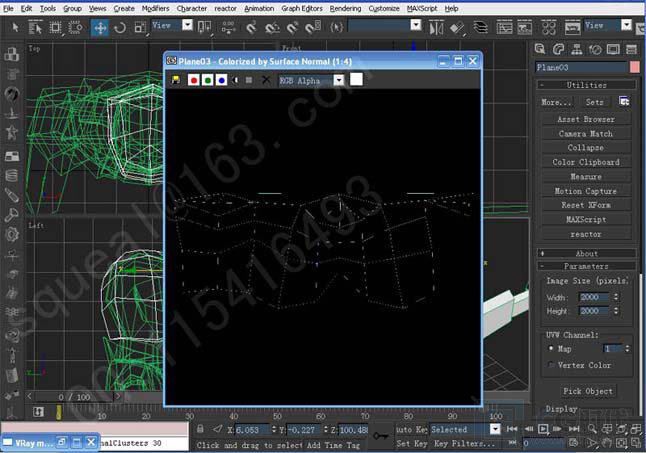Switch to the Motion command panel tab
Image resolution: width=646 pixels, height=453 pixels.
point(595,49)
